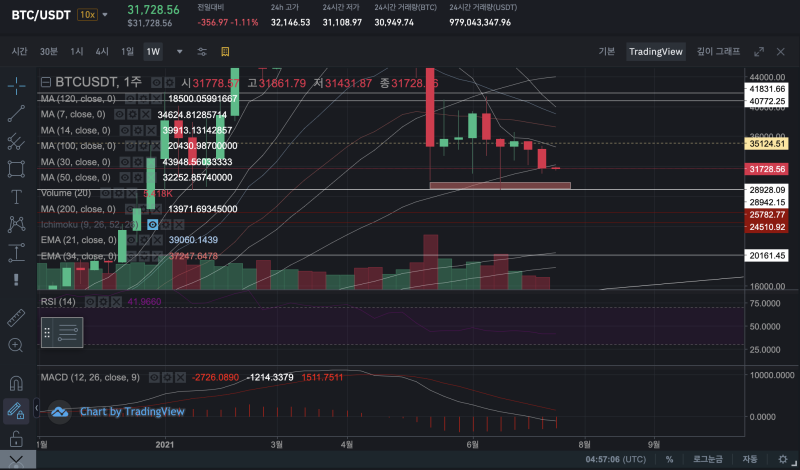
Task: Open BTCUSDT series settings gear
Action: click(169, 83)
